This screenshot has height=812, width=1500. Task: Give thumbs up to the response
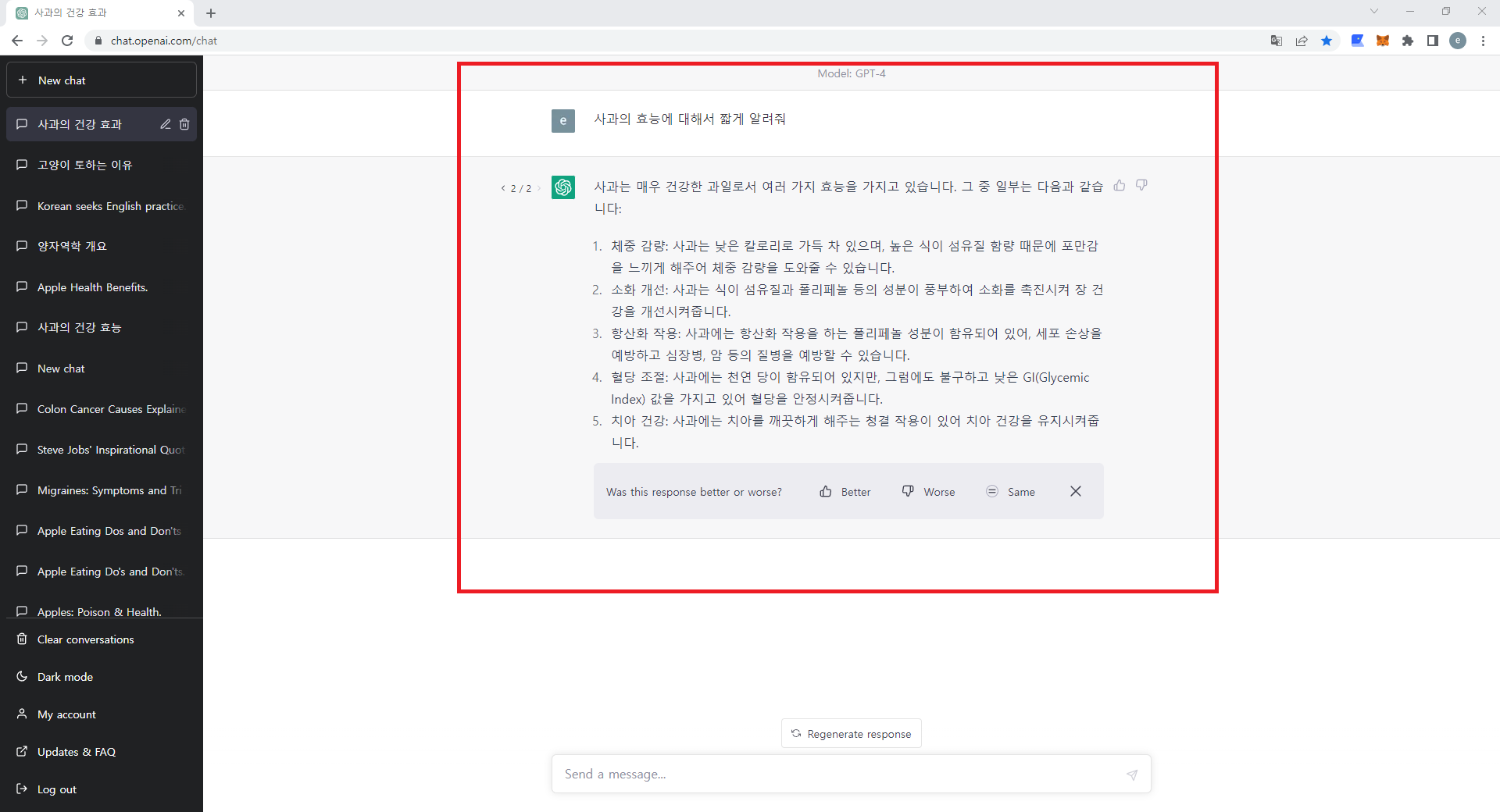1120,186
